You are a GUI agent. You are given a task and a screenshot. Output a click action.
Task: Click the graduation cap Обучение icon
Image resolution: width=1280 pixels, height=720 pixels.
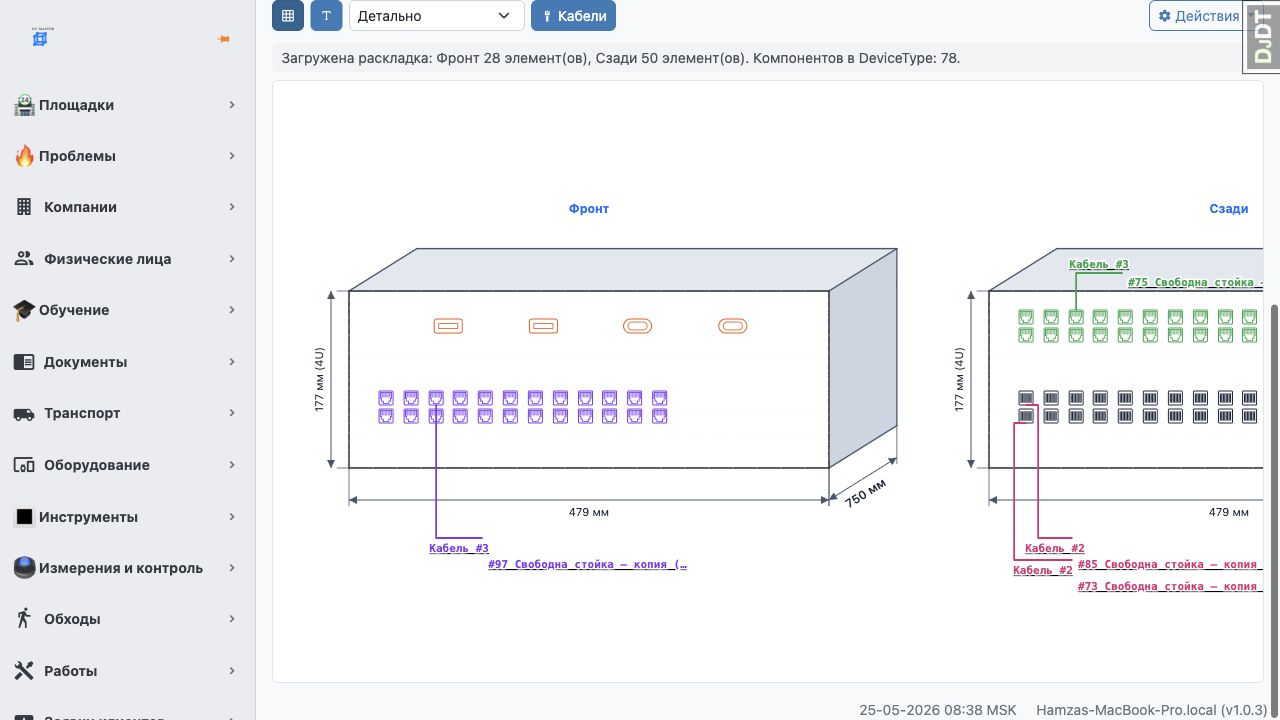pos(24,310)
